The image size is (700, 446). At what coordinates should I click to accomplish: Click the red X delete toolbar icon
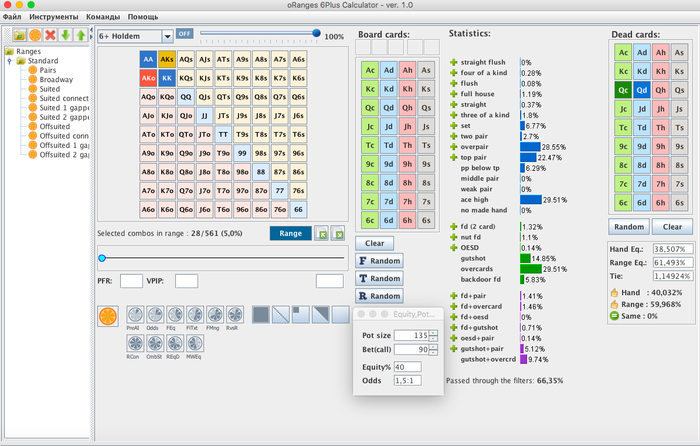pos(50,35)
